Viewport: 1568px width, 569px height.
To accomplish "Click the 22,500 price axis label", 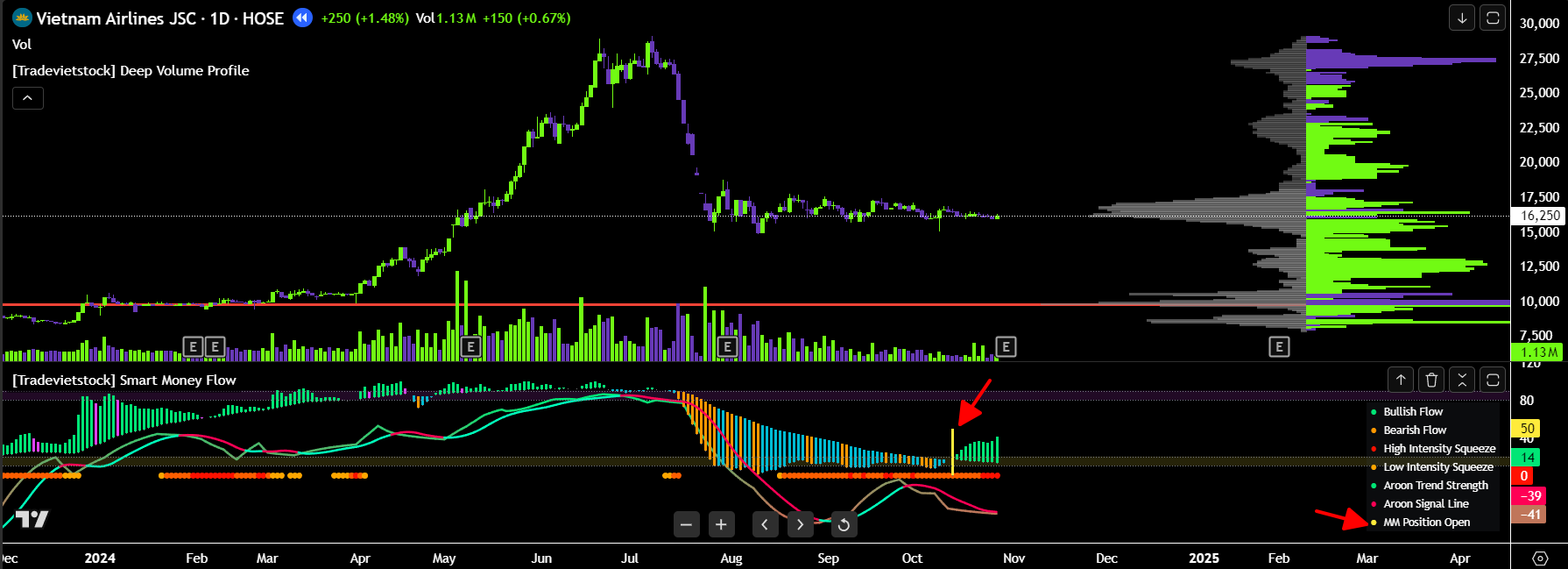I will click(x=1539, y=127).
